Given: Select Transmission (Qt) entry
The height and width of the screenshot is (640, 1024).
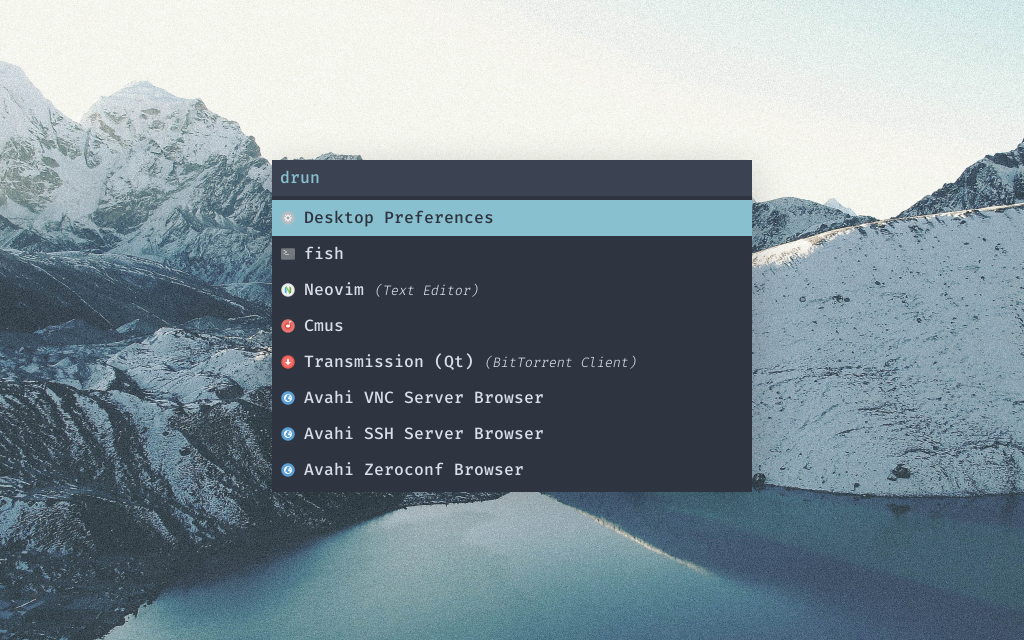Looking at the screenshot, I should point(511,362).
